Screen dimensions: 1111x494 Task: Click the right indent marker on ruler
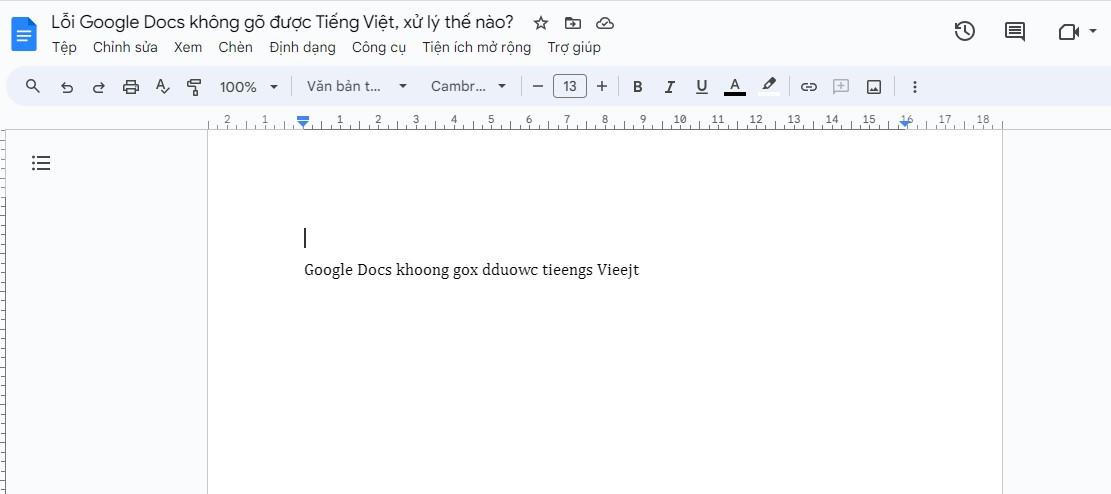click(905, 123)
